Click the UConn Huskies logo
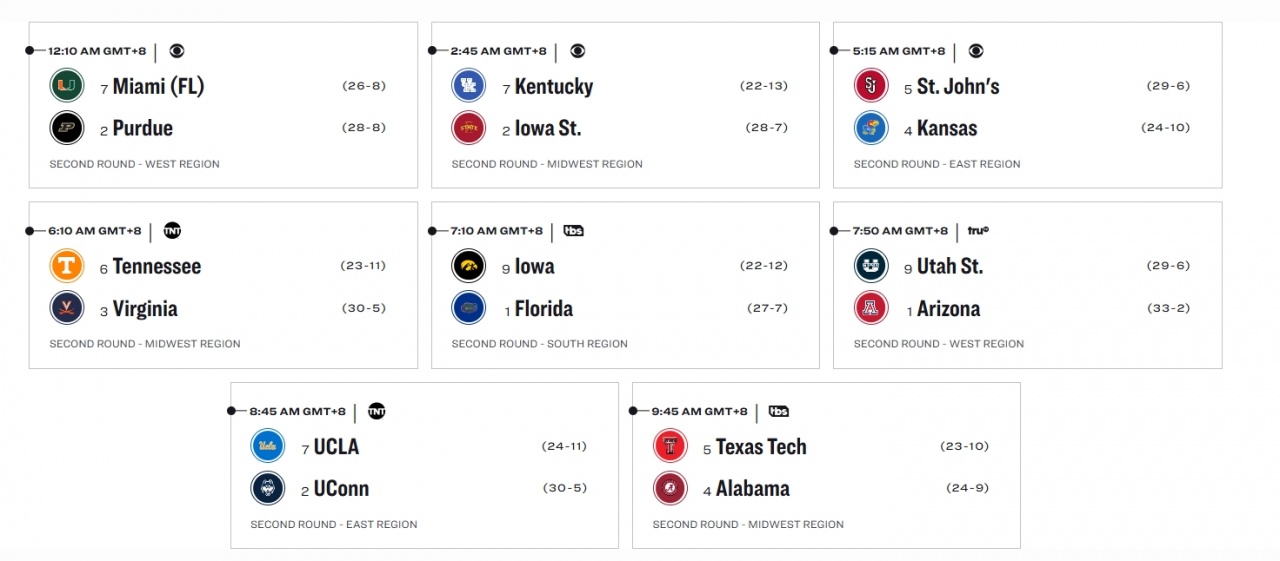1280x561 pixels. pyautogui.click(x=268, y=488)
